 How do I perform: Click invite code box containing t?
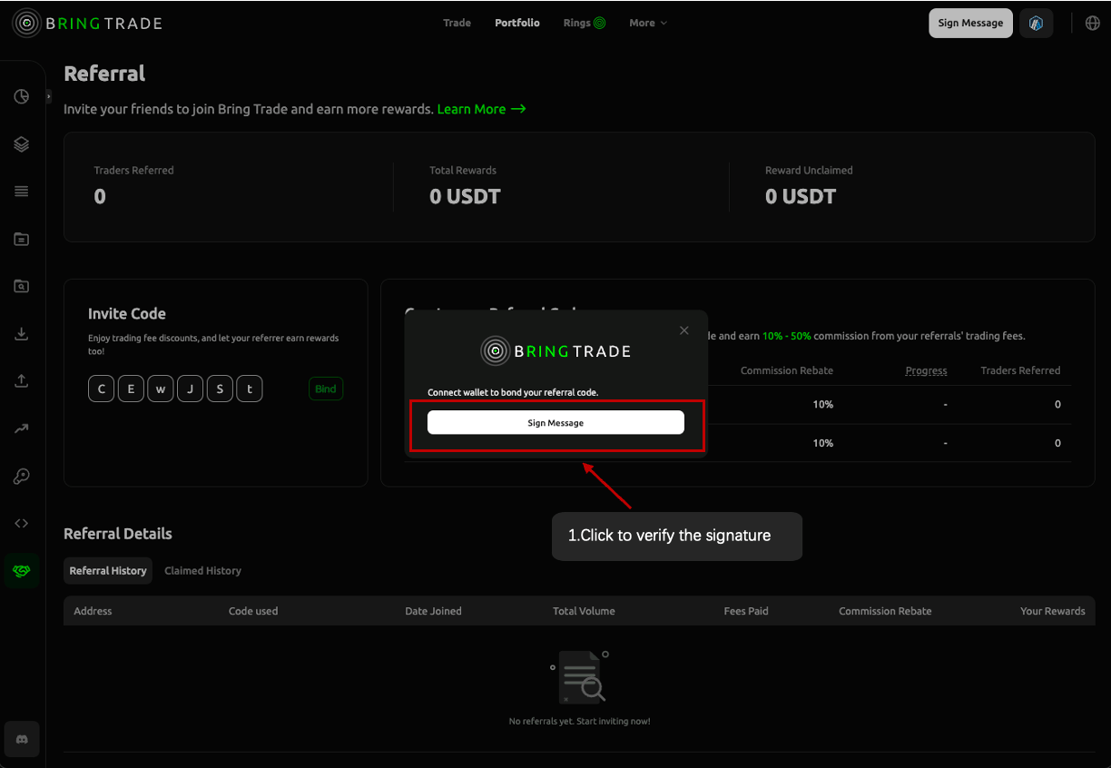249,389
